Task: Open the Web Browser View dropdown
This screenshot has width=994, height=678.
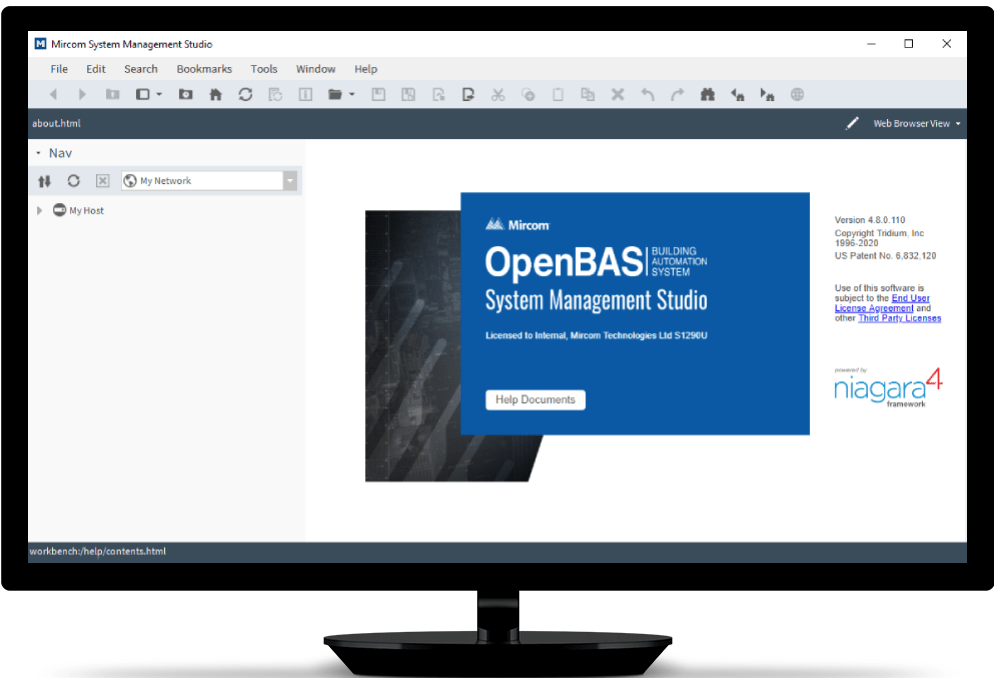Action: [x=917, y=124]
